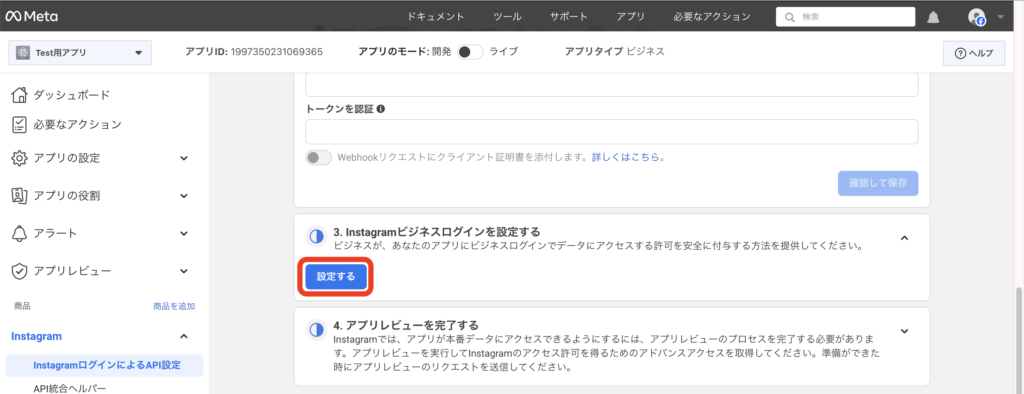This screenshot has width=1024, height=394.
Task: Open the Test用アプリ app selector dropdown
Action: tap(80, 53)
